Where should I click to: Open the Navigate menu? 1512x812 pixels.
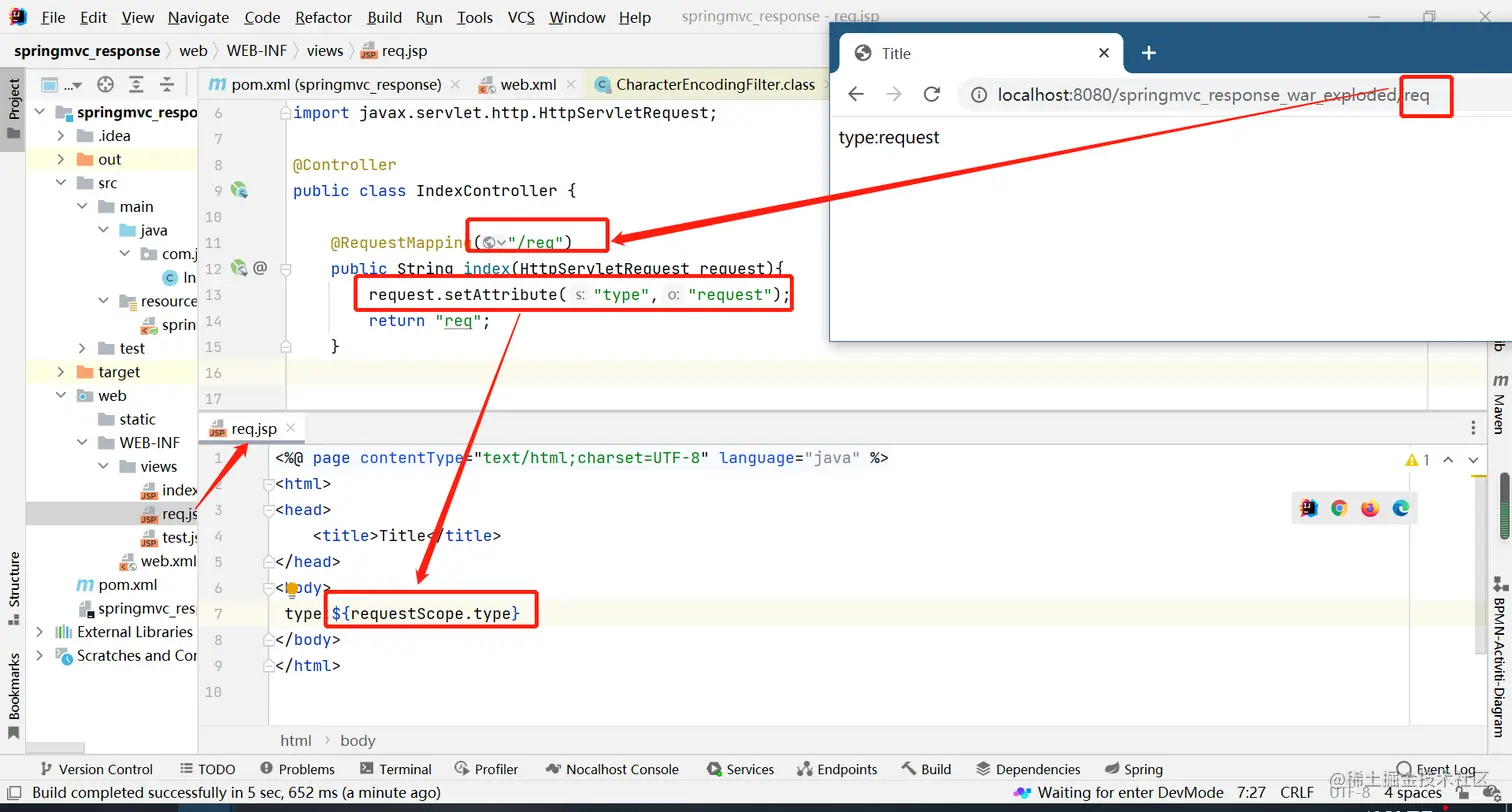tap(198, 17)
